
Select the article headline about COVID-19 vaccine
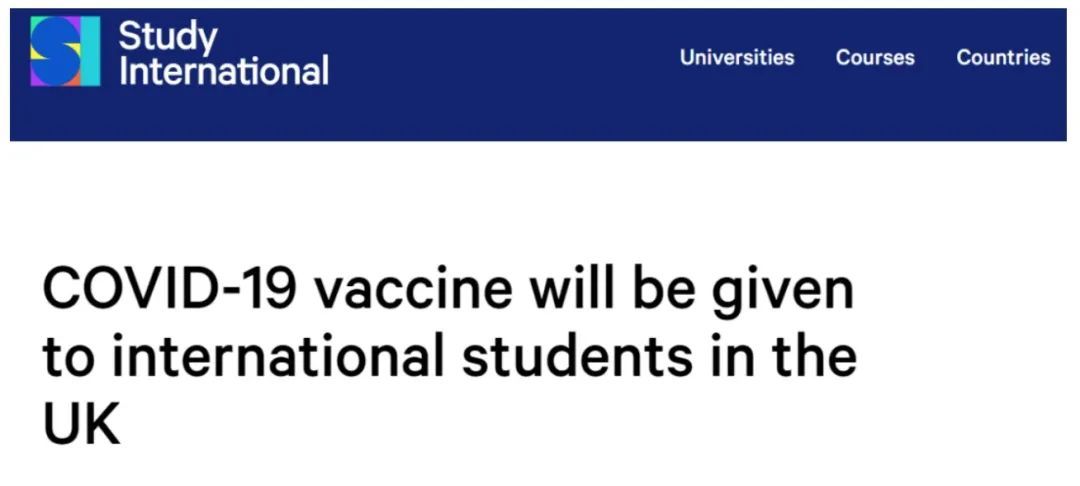(449, 357)
